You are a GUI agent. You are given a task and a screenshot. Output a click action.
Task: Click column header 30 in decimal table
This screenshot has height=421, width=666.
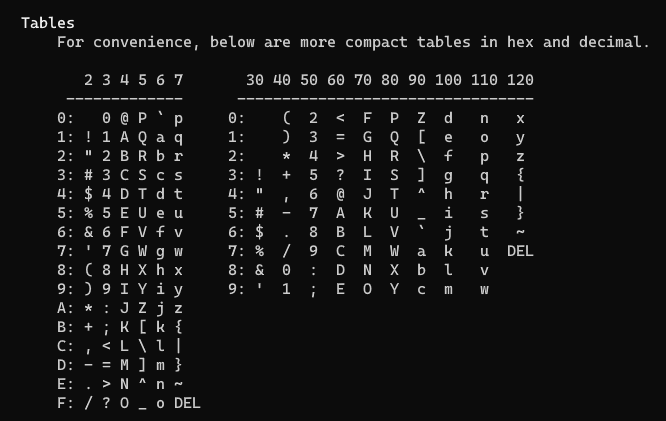(x=255, y=80)
